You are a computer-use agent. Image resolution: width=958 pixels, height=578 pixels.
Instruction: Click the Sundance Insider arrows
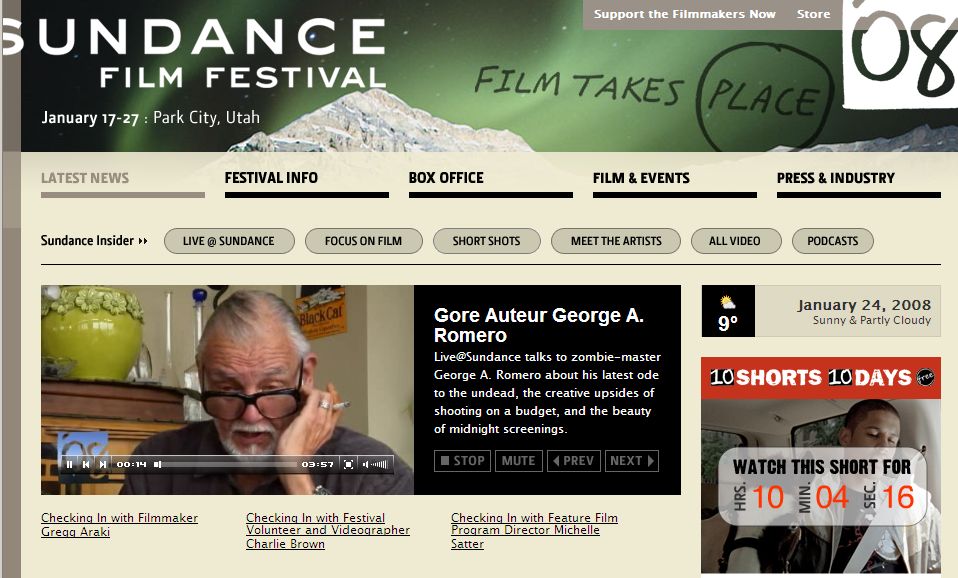[x=143, y=241]
